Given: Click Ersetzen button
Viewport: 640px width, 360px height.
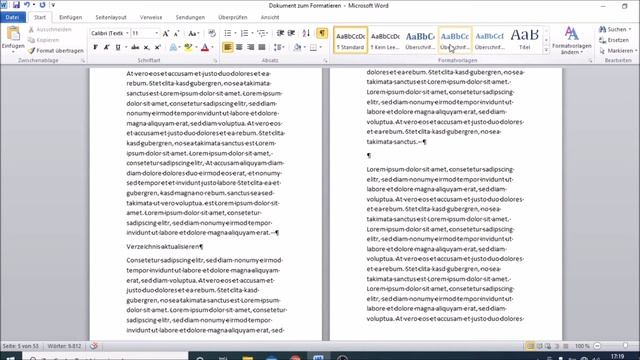Looking at the screenshot, I should point(614,40).
